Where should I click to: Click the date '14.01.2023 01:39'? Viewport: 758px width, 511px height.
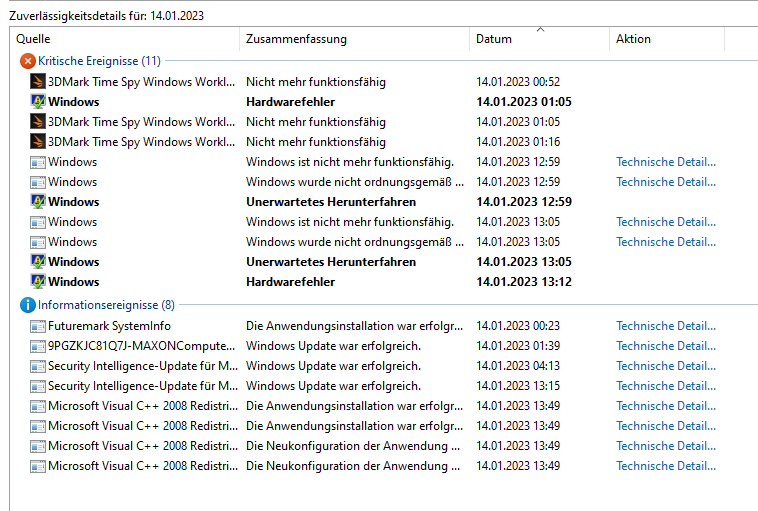click(518, 346)
